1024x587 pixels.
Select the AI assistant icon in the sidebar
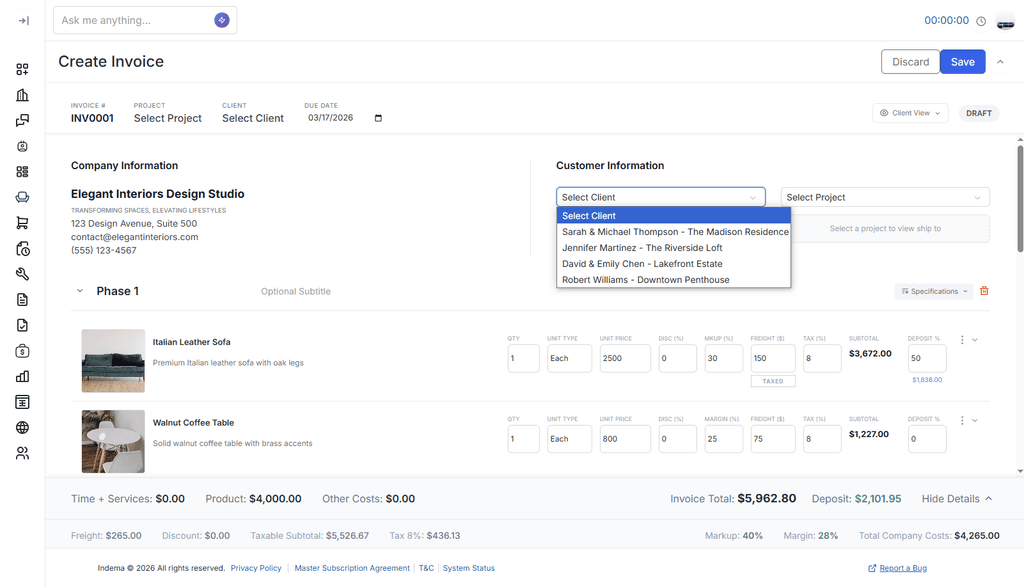click(23, 146)
